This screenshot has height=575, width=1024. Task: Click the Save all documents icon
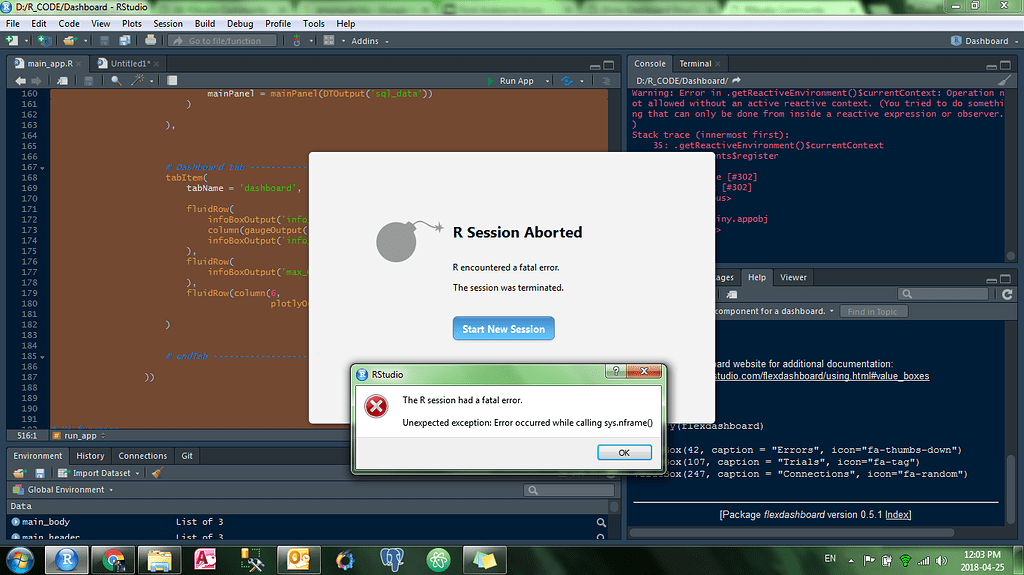click(125, 41)
